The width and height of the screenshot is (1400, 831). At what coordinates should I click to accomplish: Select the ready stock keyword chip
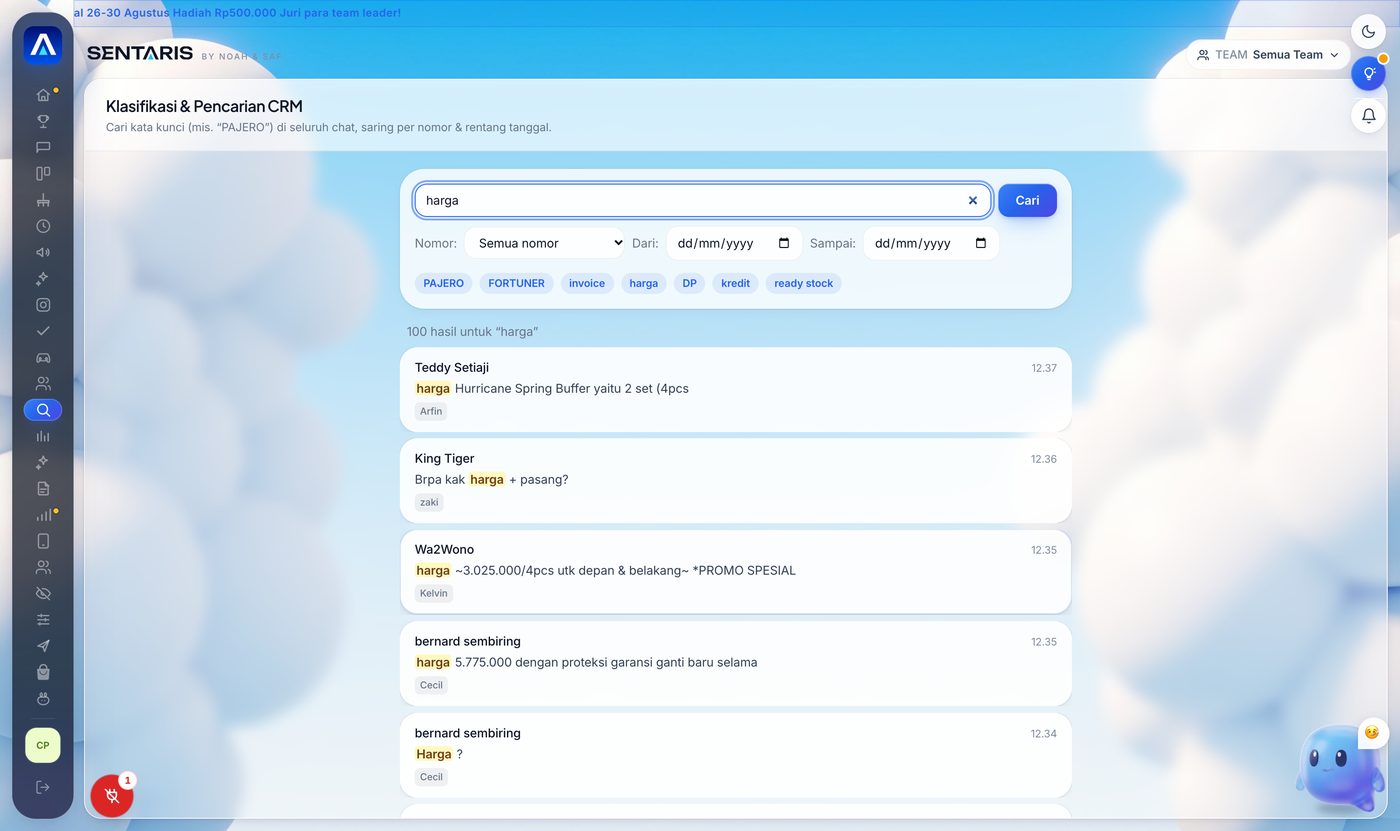(x=804, y=283)
